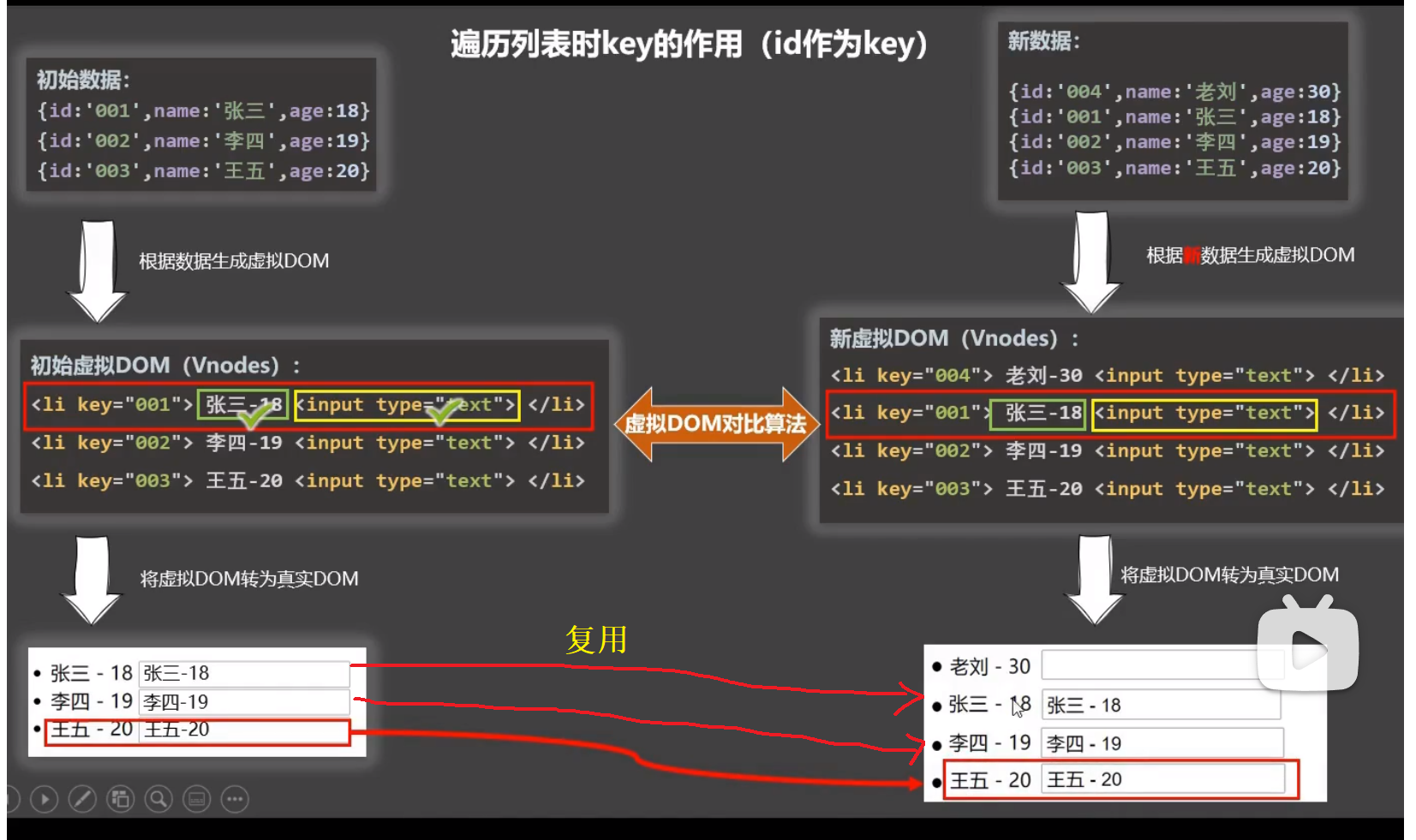Click the 根据数据生成虚拟DOM label

tap(234, 261)
